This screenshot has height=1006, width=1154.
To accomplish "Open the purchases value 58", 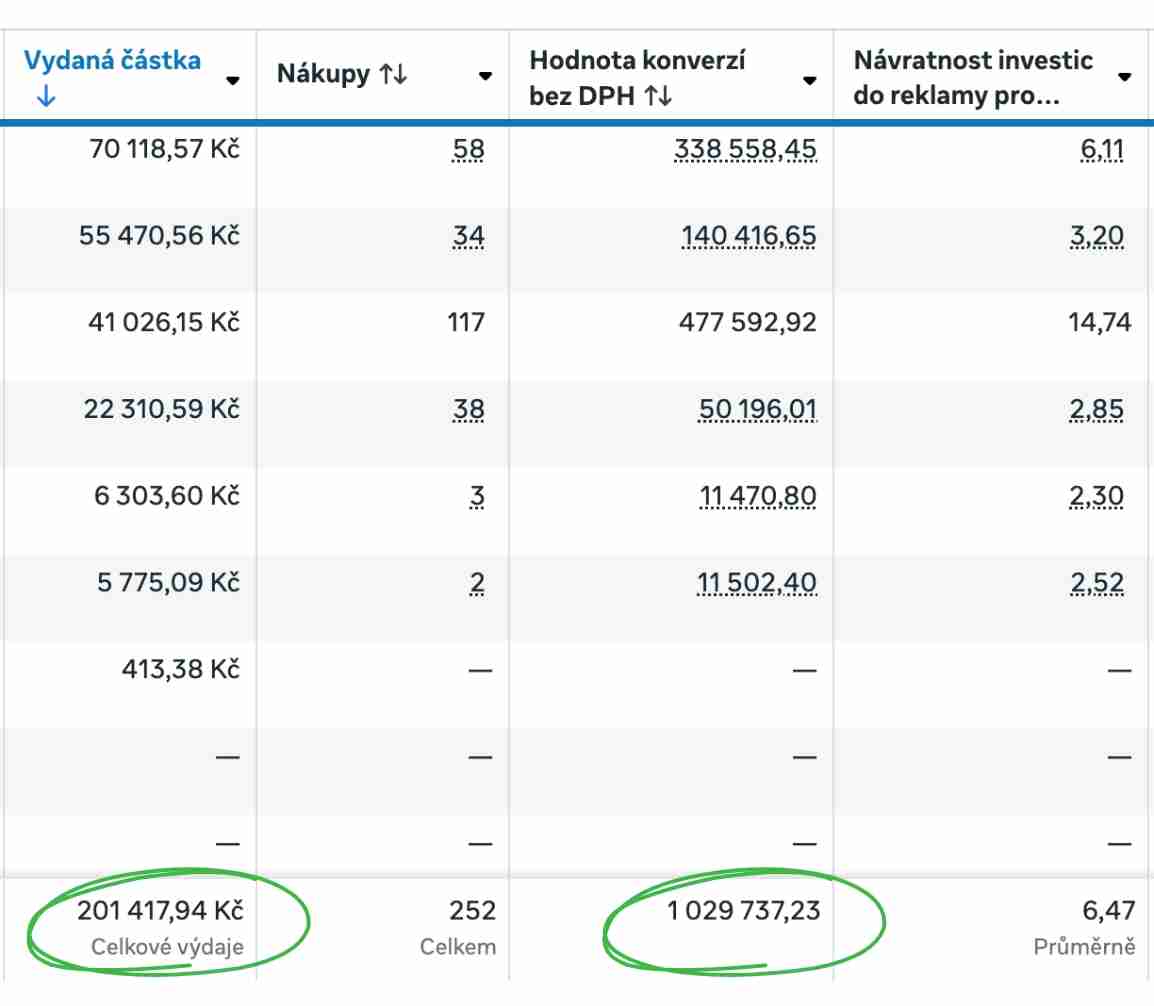I will pos(468,149).
